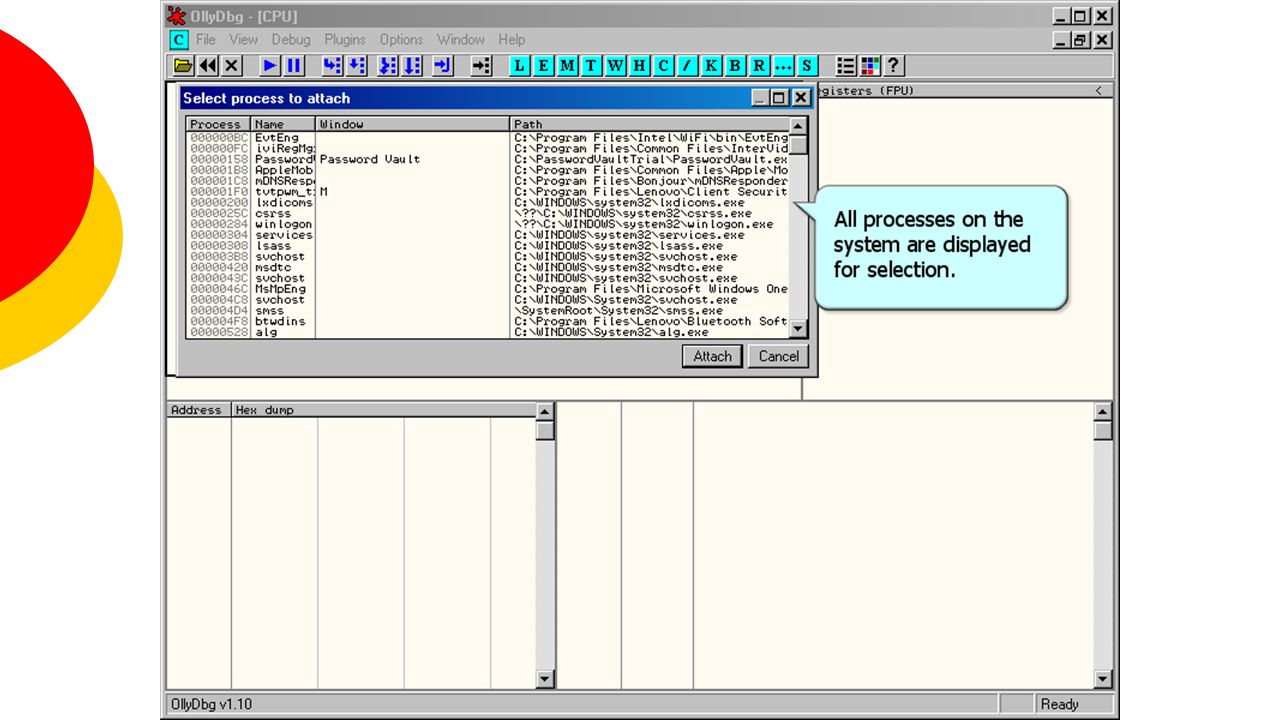Select the Password Vault process row
Image resolution: width=1280 pixels, height=720 pixels.
click(x=488, y=159)
